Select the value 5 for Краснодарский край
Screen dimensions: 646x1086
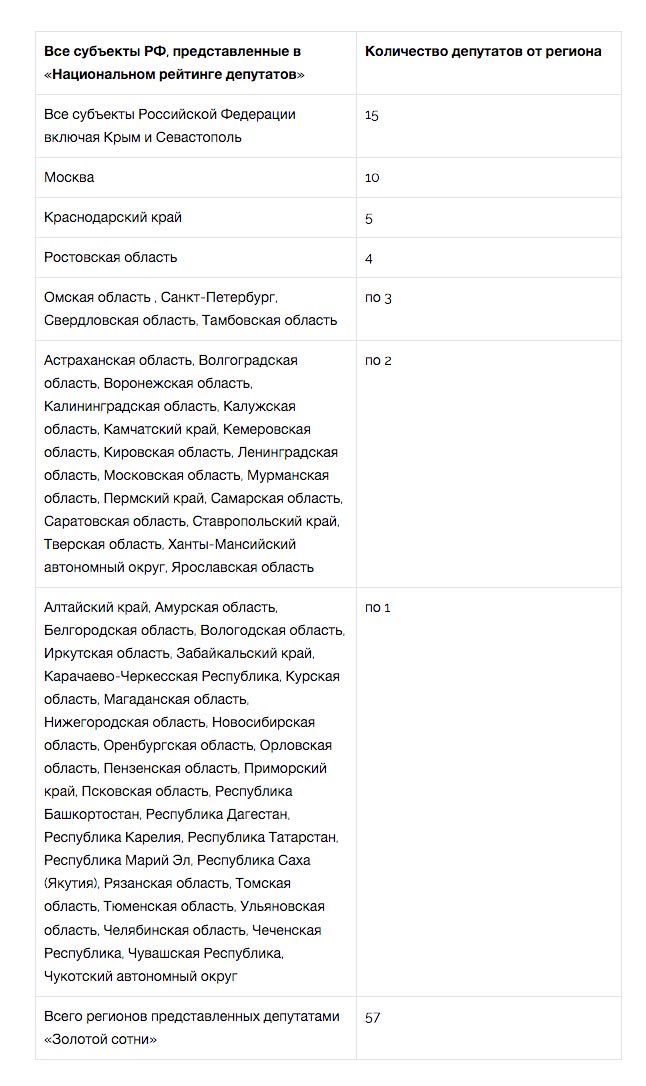click(368, 218)
